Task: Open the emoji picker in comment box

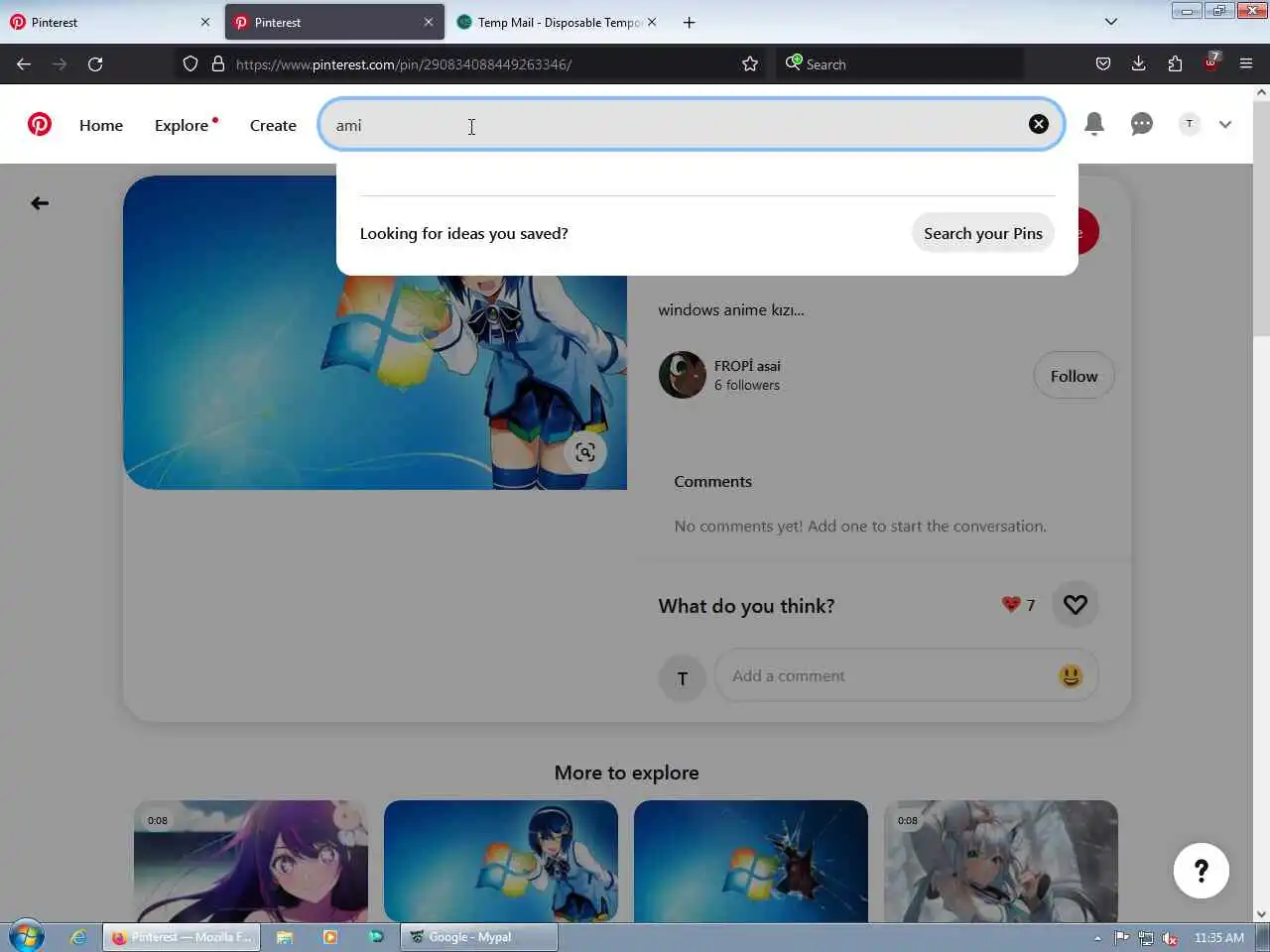Action: click(x=1071, y=676)
